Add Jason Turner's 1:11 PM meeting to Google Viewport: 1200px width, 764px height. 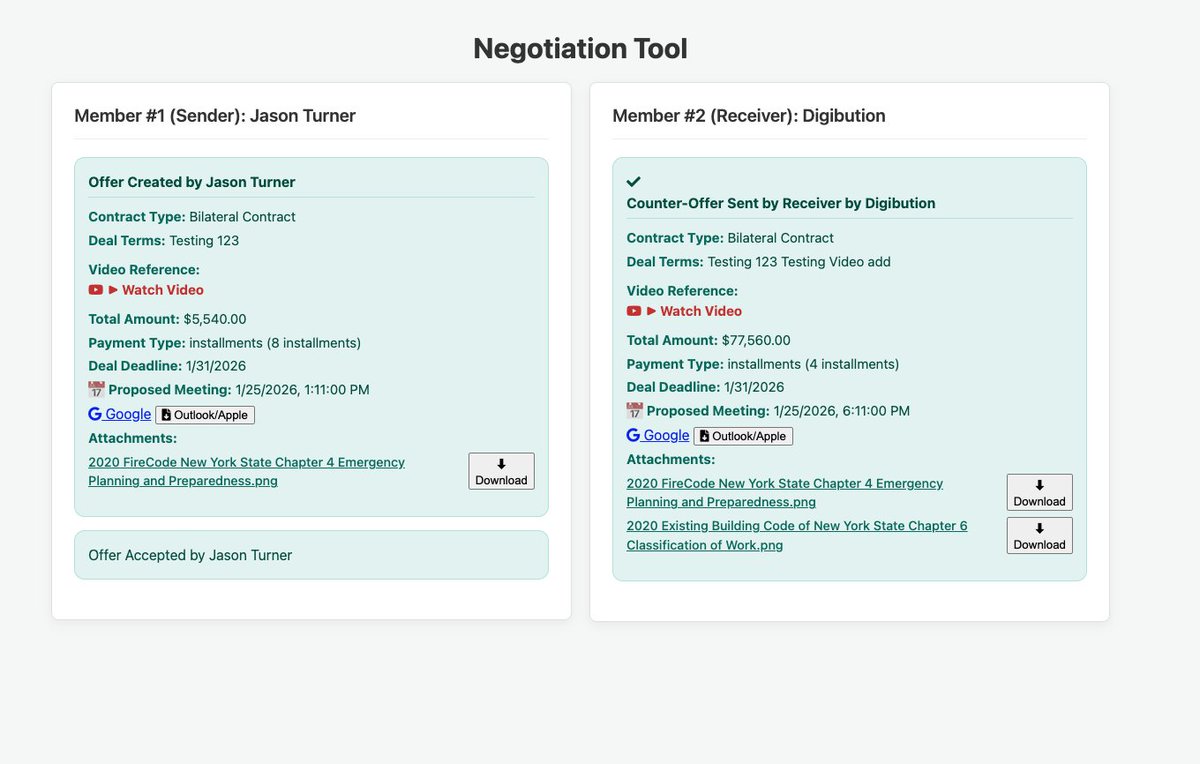coord(120,414)
